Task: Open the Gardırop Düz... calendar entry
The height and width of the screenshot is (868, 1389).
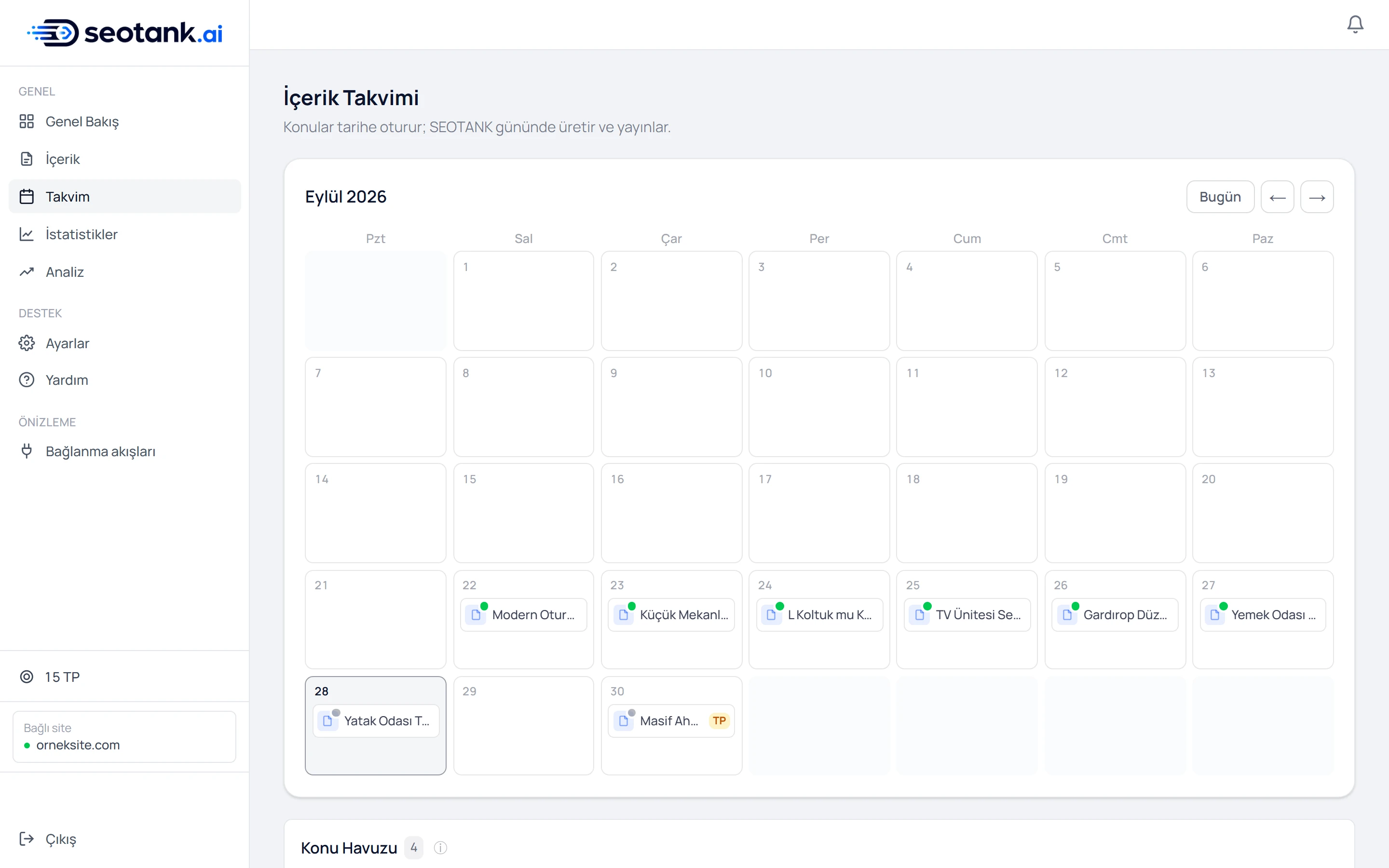Action: [1115, 615]
